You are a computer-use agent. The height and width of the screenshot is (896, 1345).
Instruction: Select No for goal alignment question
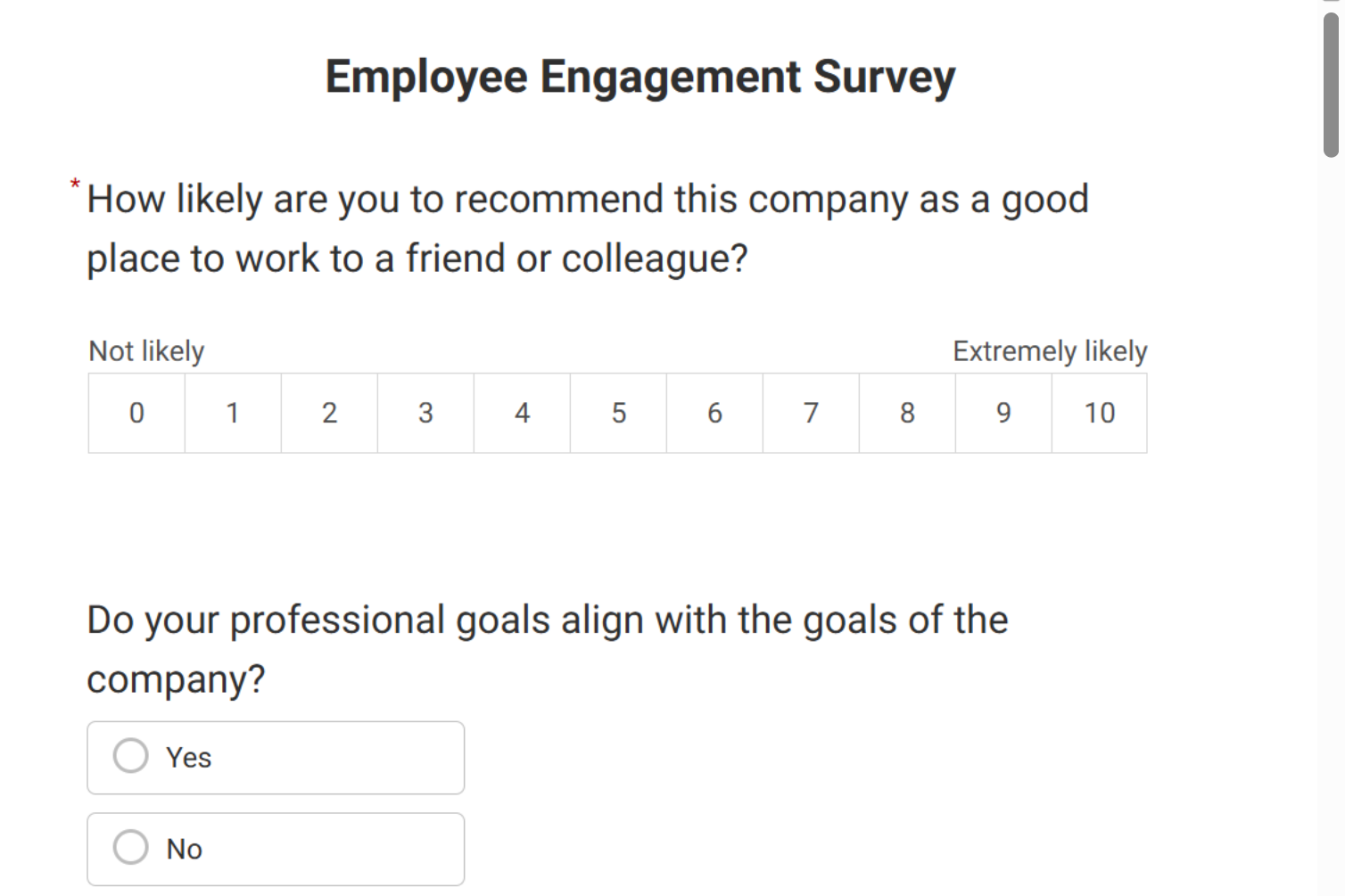[130, 848]
